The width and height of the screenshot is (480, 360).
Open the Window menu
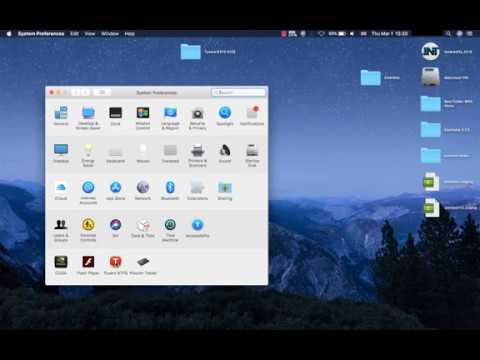click(110, 34)
